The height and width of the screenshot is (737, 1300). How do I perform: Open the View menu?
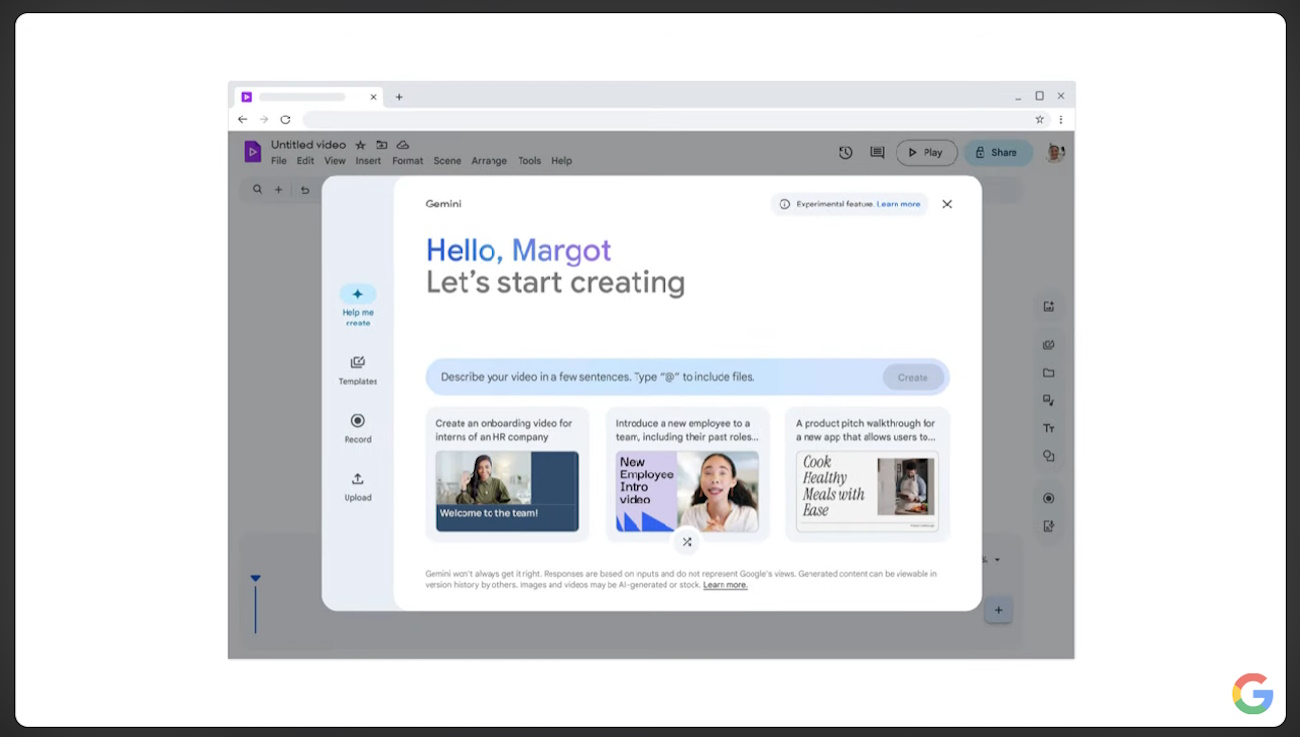(x=335, y=161)
